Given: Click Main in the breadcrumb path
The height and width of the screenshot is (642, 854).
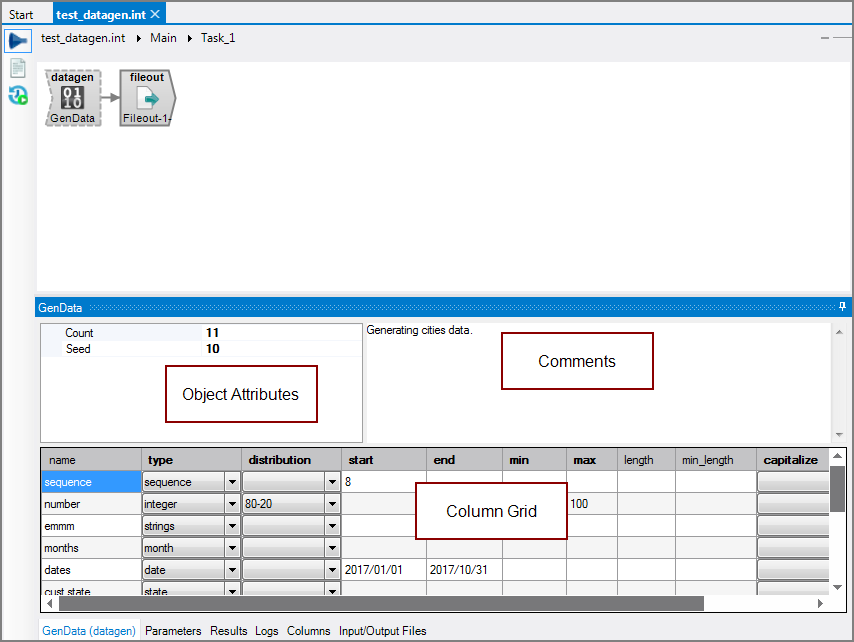Looking at the screenshot, I should tap(163, 38).
